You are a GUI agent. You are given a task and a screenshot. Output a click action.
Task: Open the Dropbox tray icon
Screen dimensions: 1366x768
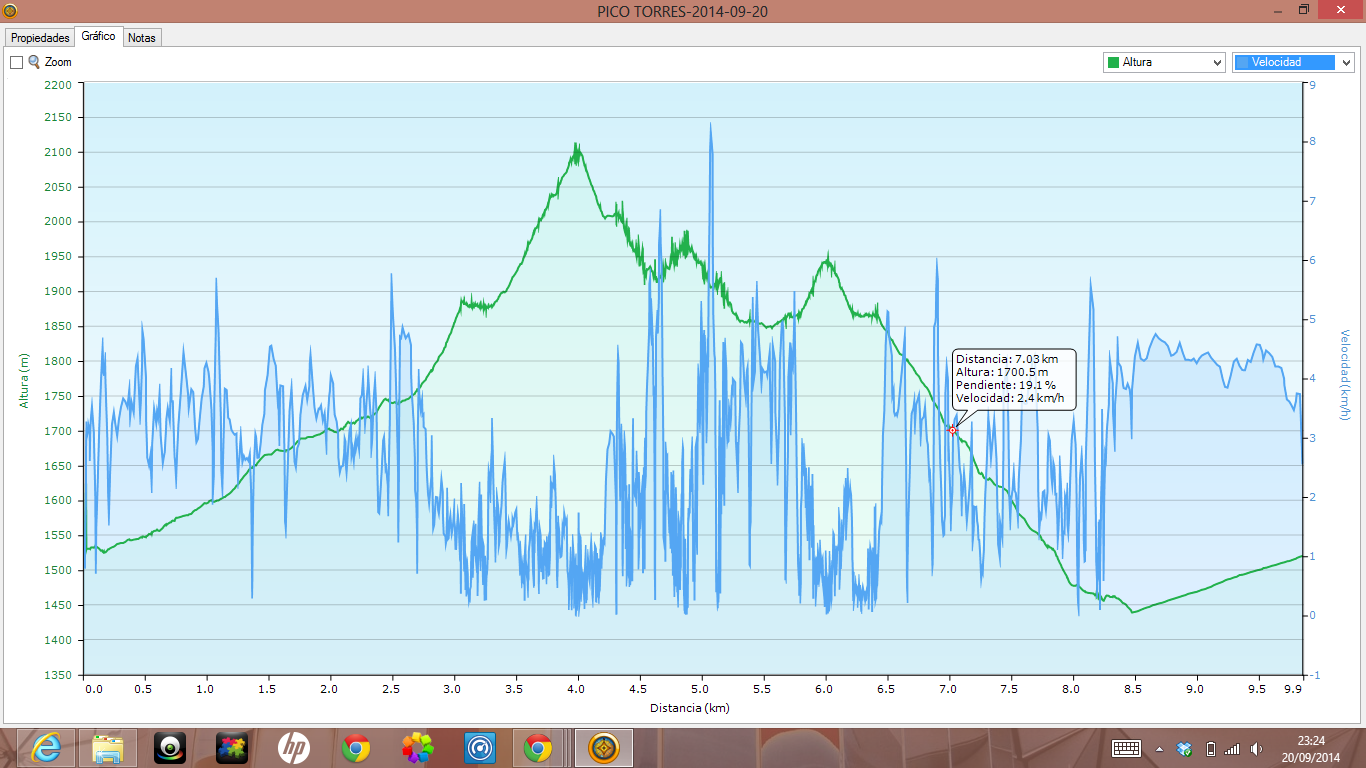(1185, 748)
